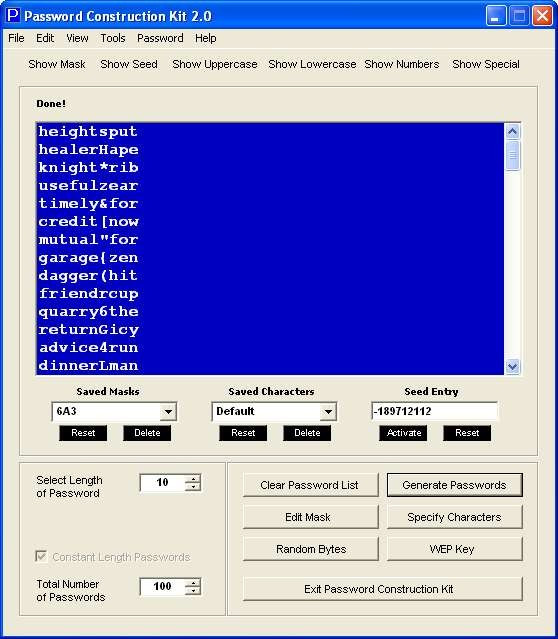Toggle Show Mask option

[57, 64]
